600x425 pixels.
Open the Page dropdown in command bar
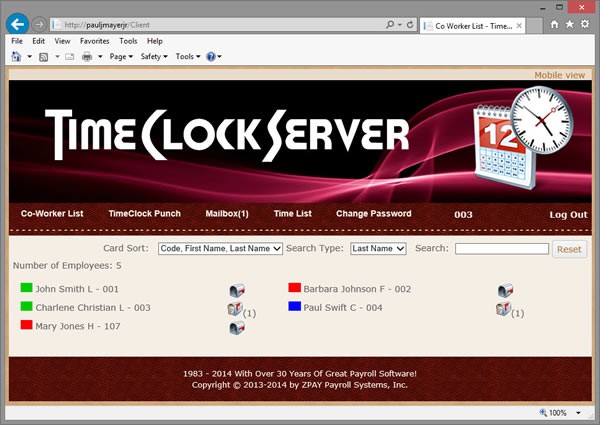click(121, 57)
